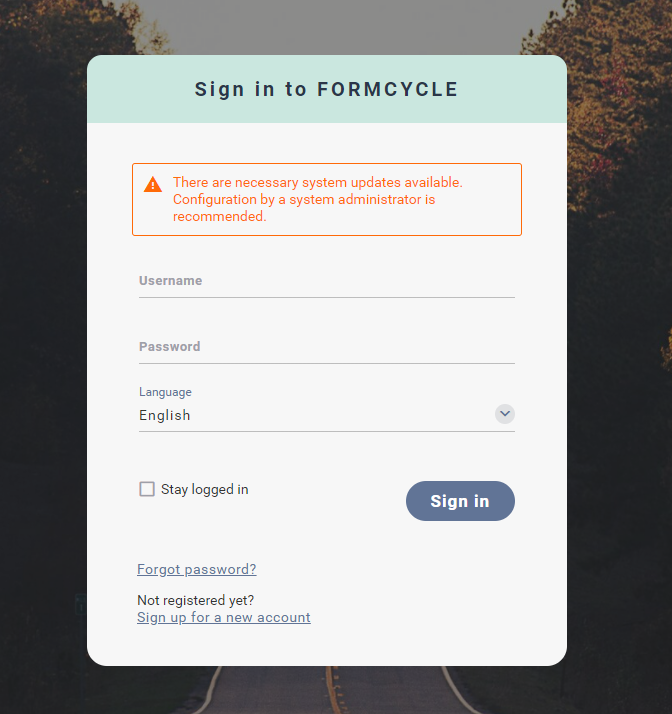Click the Sign in to FORMCYCLE header
This screenshot has height=714, width=672.
[x=326, y=89]
